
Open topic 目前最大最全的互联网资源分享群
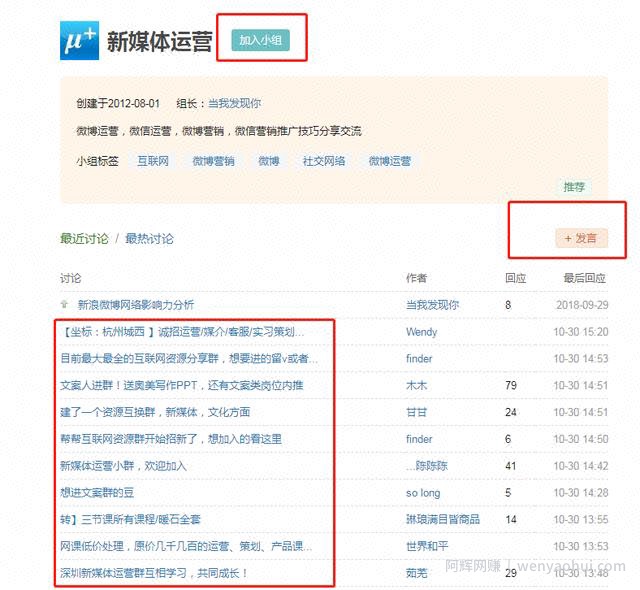pos(189,359)
